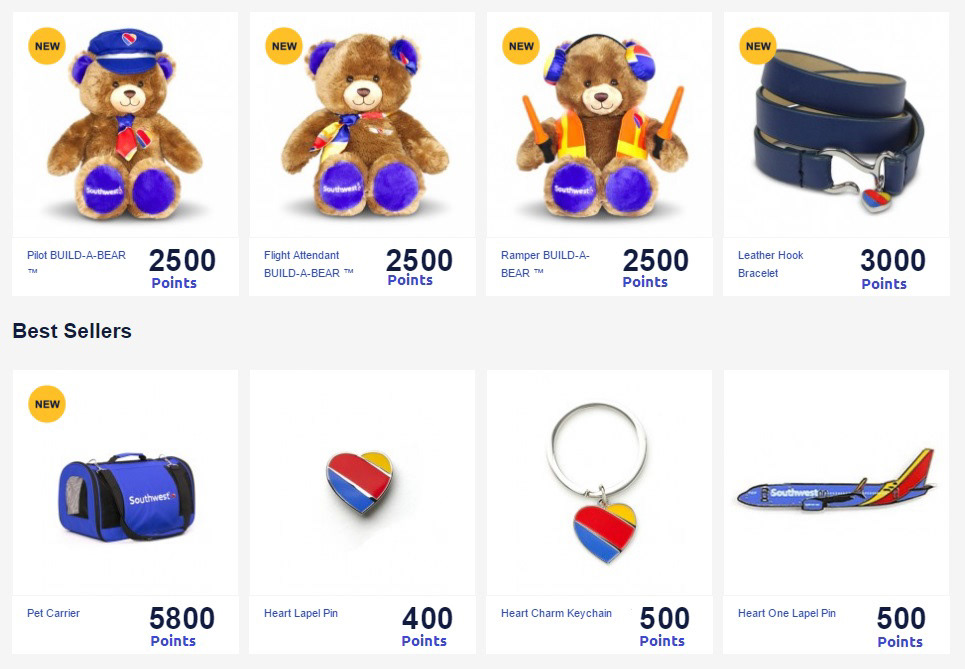Click the NEW badge on Ramper bear

tap(521, 46)
